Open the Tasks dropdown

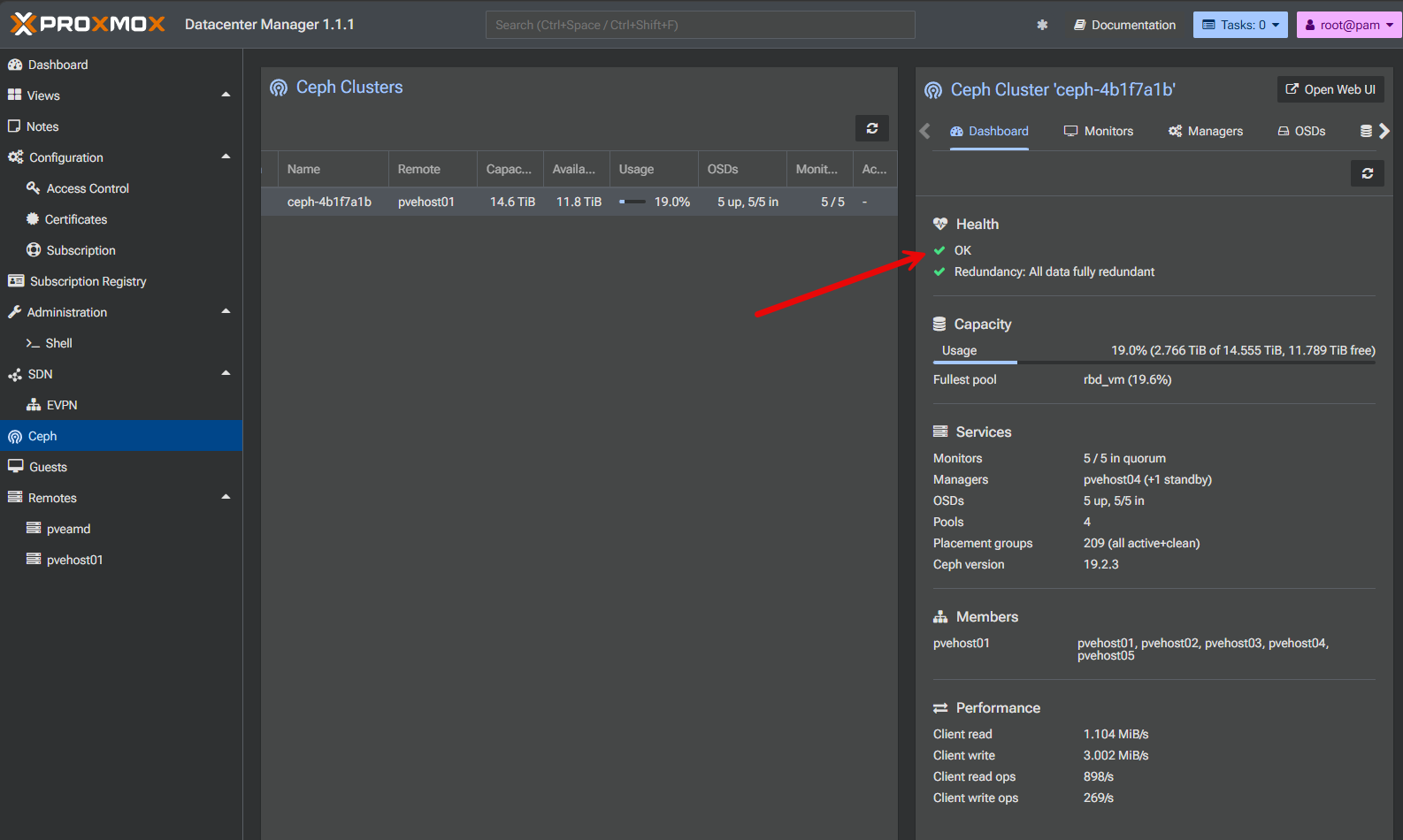tap(1240, 25)
